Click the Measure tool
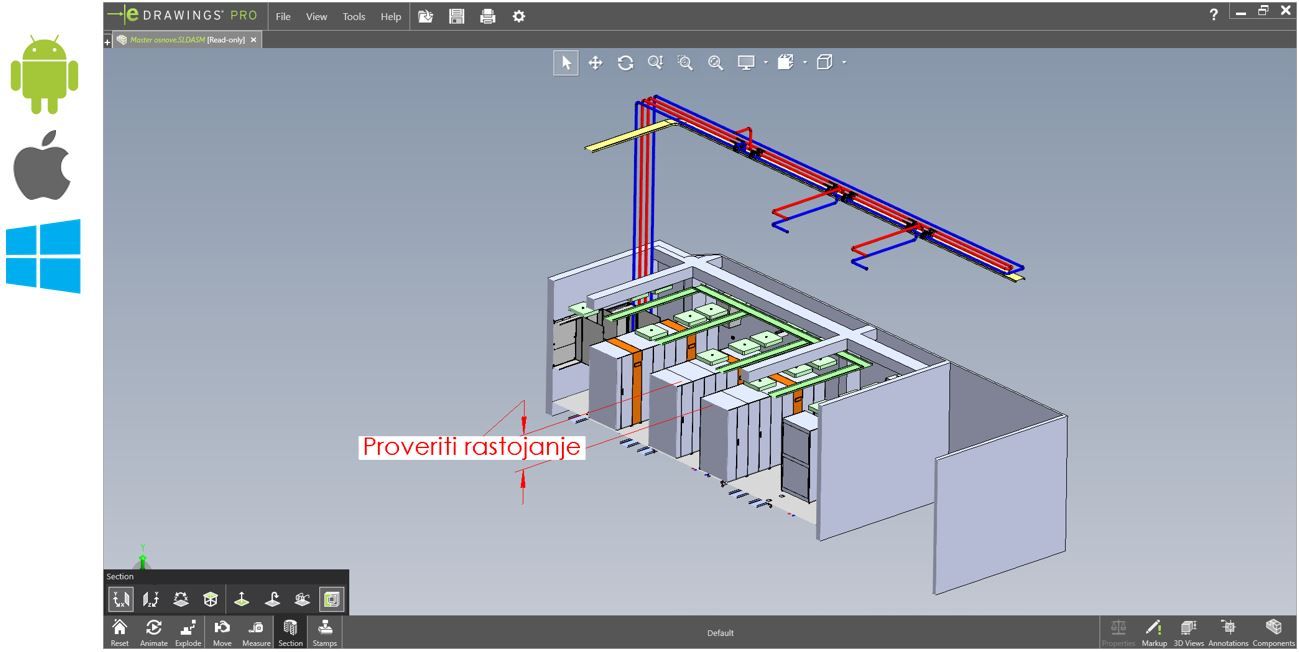 pos(256,631)
